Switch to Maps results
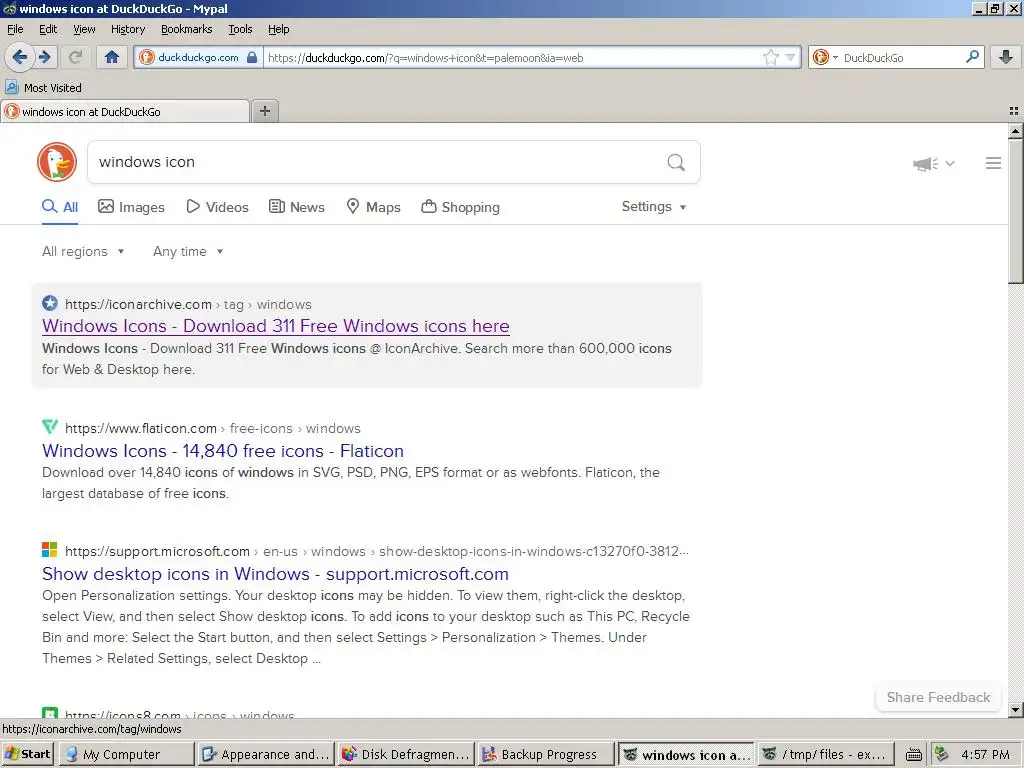Screen dimensions: 1024x768 (x=373, y=207)
